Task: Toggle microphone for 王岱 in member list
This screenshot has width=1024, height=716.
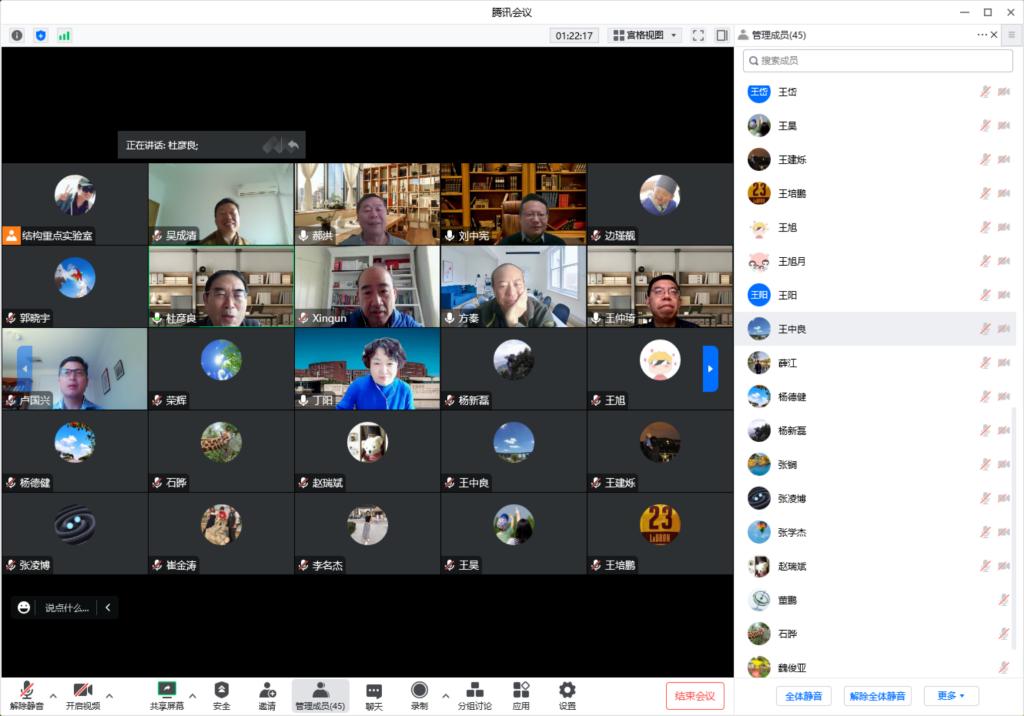Action: (985, 91)
